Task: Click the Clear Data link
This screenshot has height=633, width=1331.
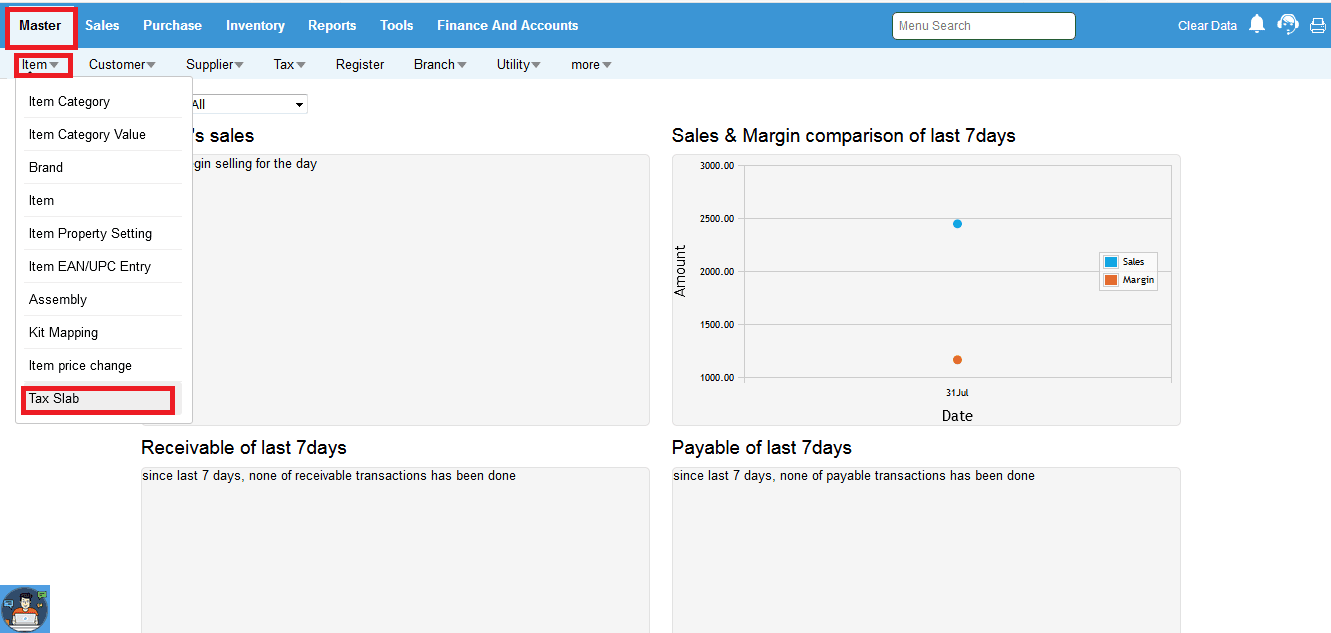Action: pos(1207,26)
